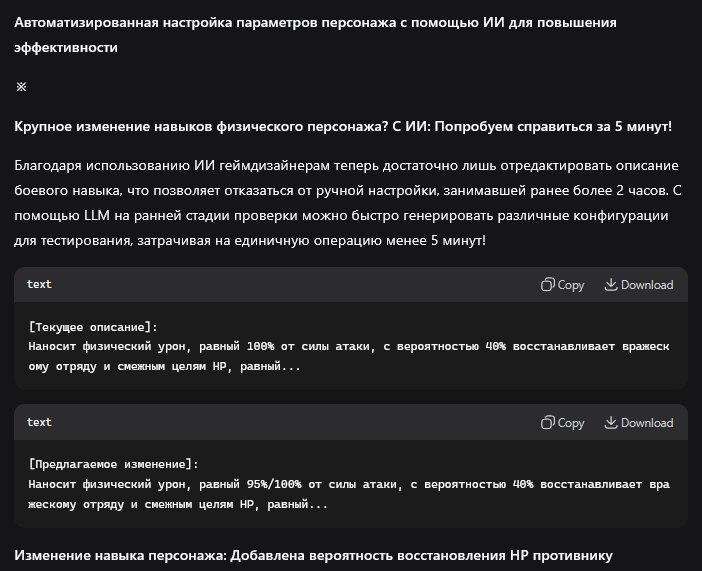Click the copy icon in the Текущее описание block

[x=548, y=284]
